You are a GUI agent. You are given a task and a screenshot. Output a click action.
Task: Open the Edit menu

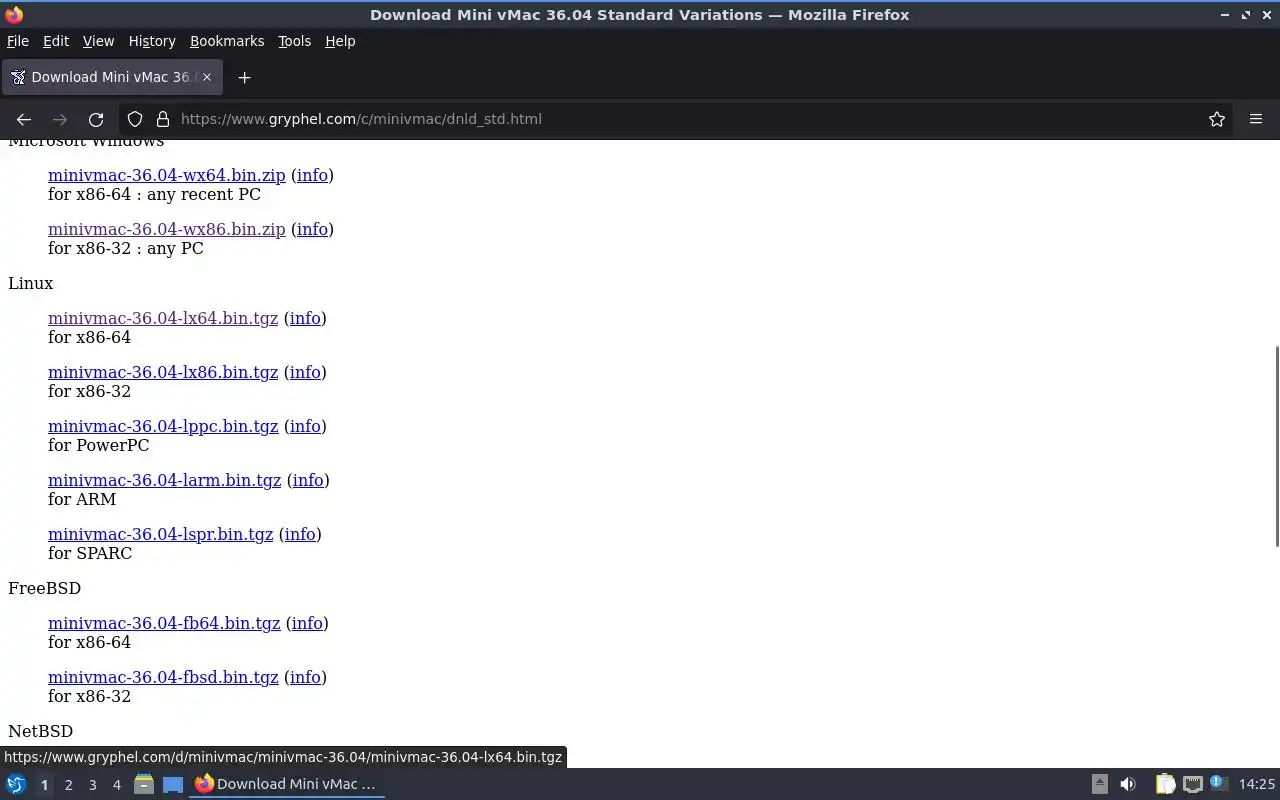56,41
